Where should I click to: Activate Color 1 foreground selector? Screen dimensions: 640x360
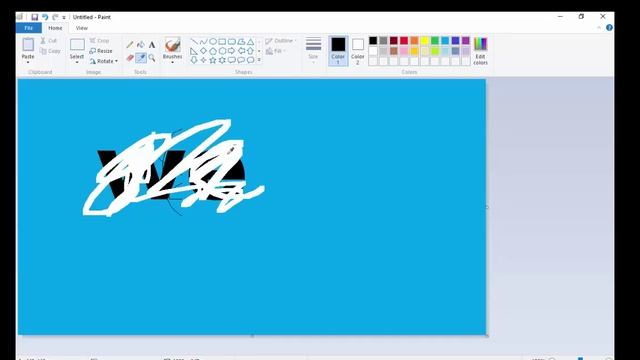coord(338,51)
